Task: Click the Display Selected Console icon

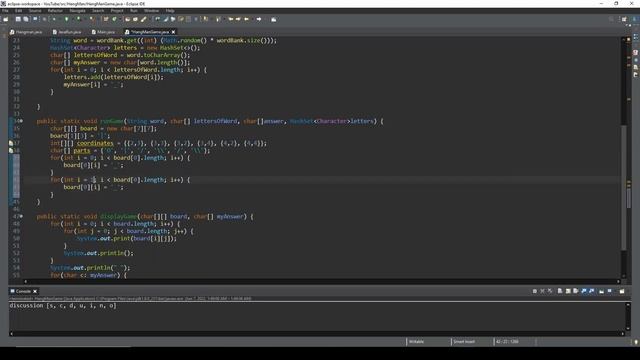Action: tap(610, 291)
